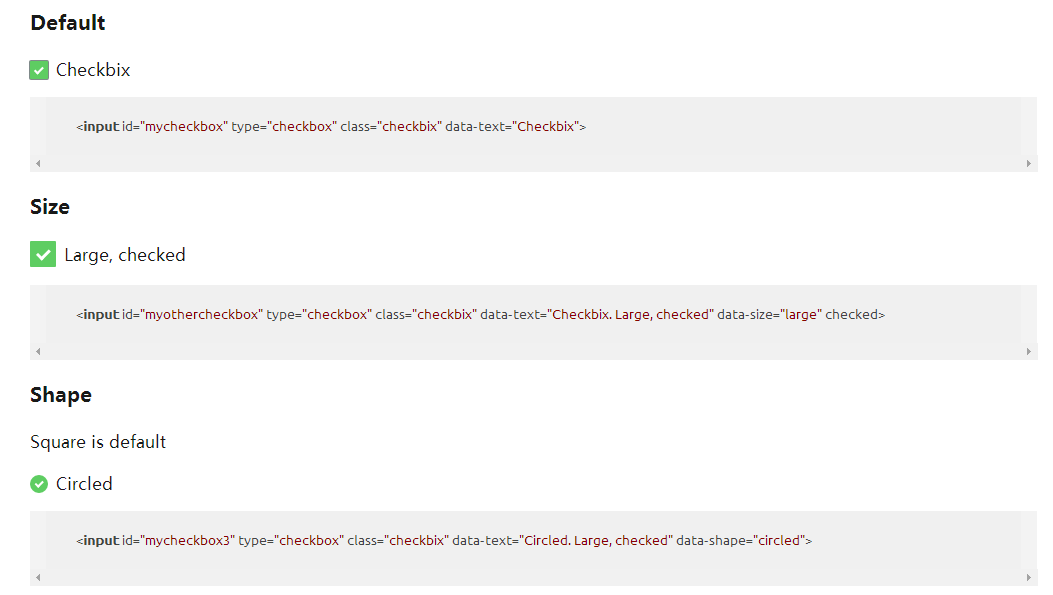The width and height of the screenshot is (1053, 595).
Task: Click the data-size="large" code snippet line
Action: 481,314
